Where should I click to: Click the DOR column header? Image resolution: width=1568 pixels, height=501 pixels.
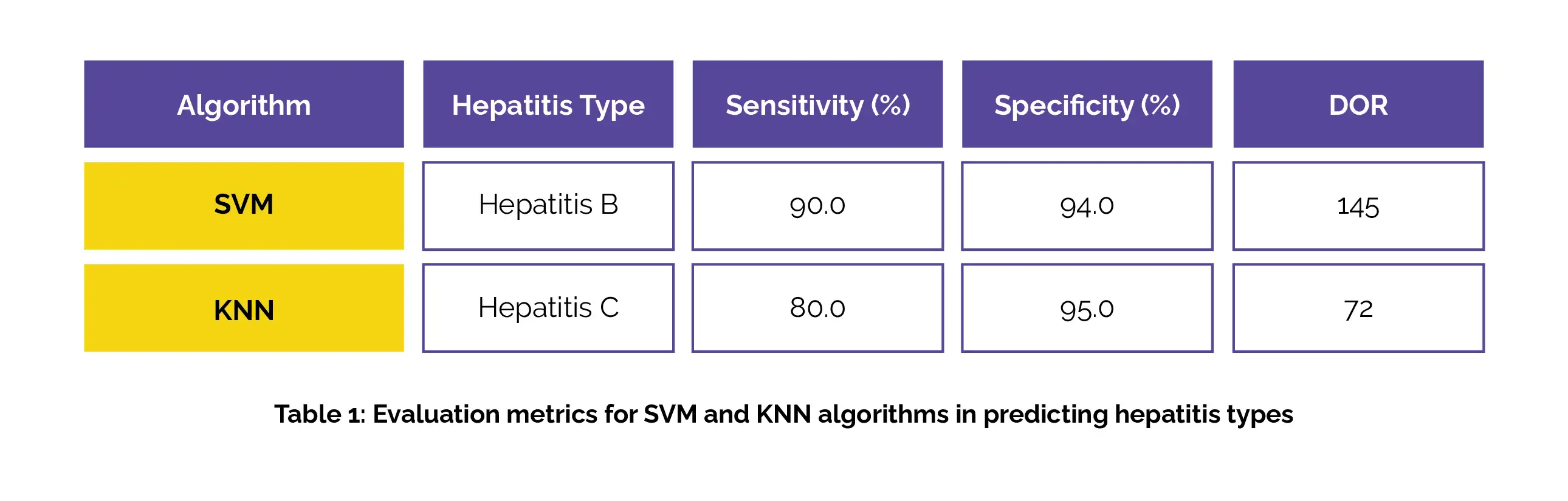tap(1358, 104)
